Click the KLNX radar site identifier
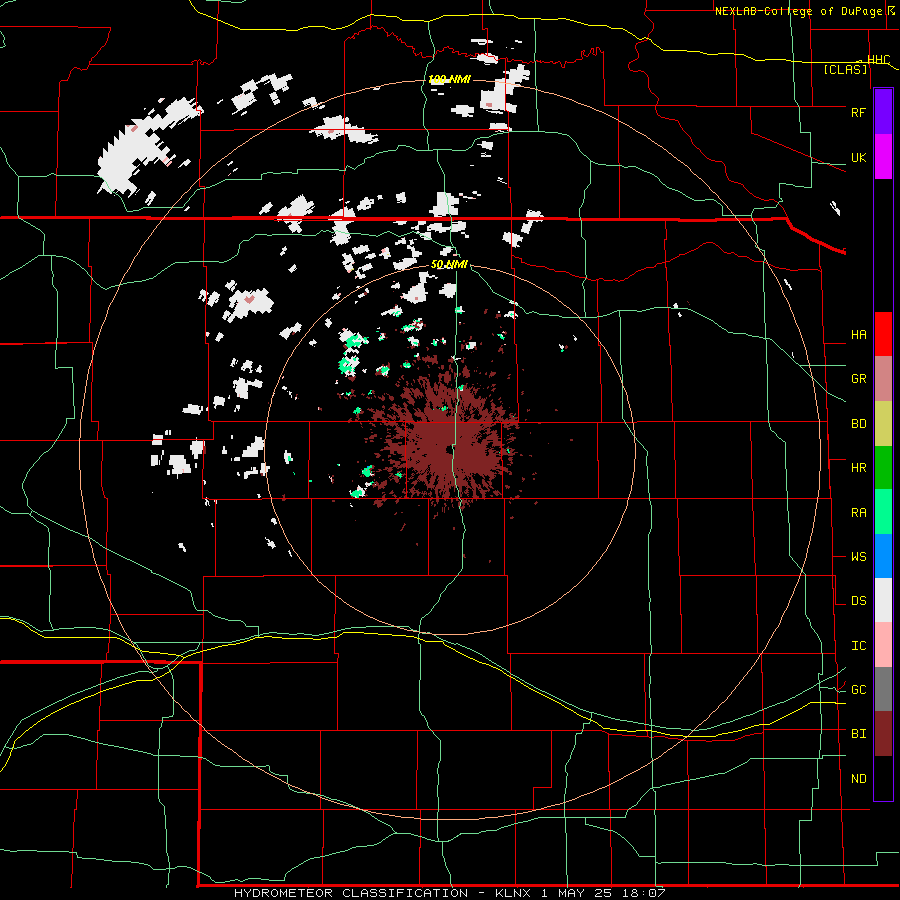This screenshot has height=900, width=900. pos(513,893)
